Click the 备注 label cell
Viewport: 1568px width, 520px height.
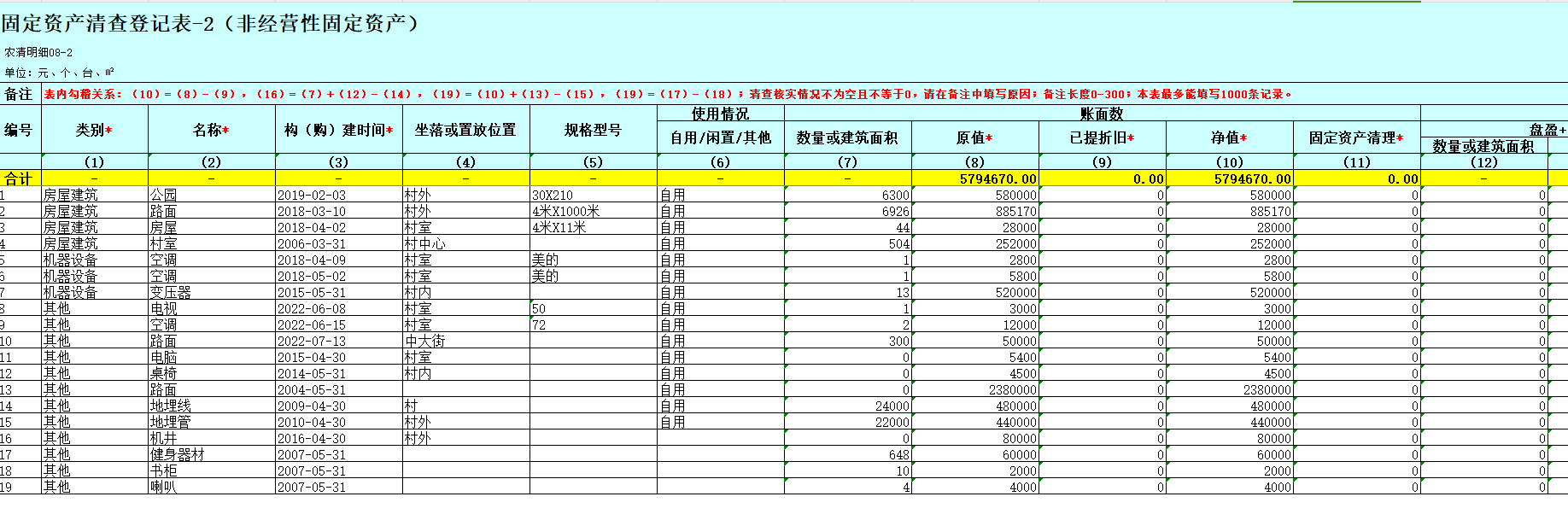[19, 94]
